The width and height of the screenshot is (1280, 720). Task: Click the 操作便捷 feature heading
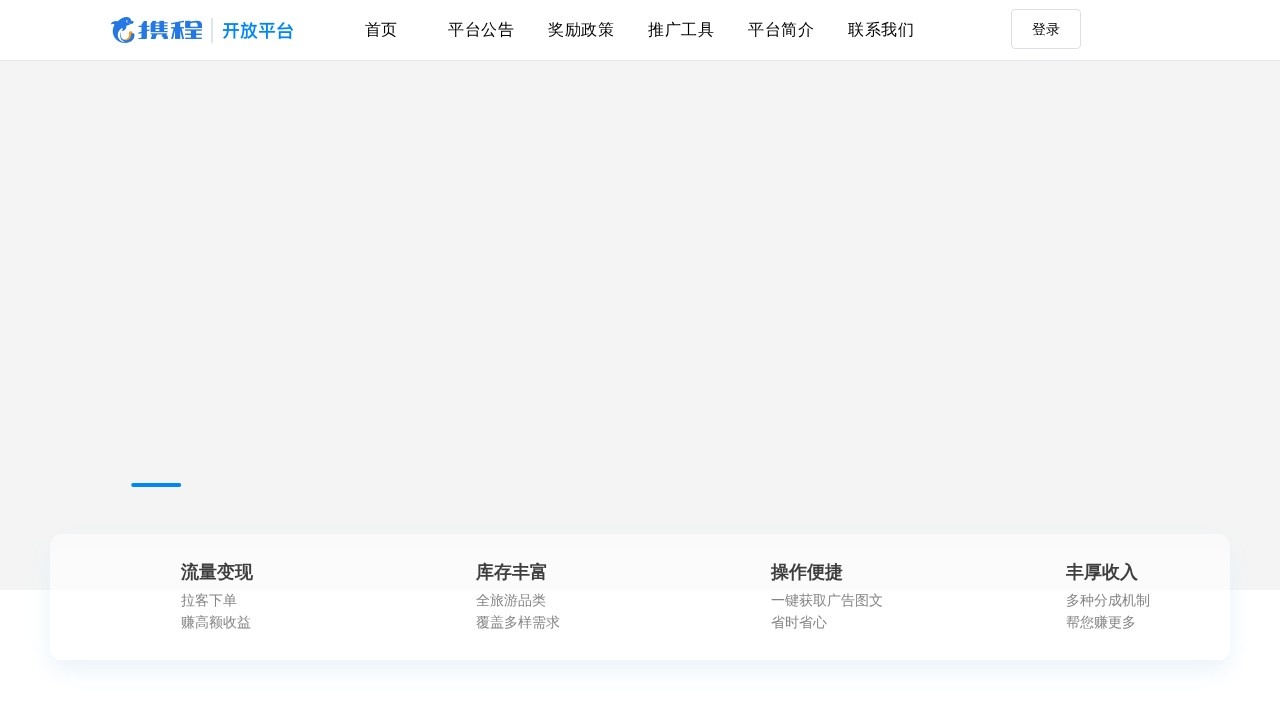806,572
